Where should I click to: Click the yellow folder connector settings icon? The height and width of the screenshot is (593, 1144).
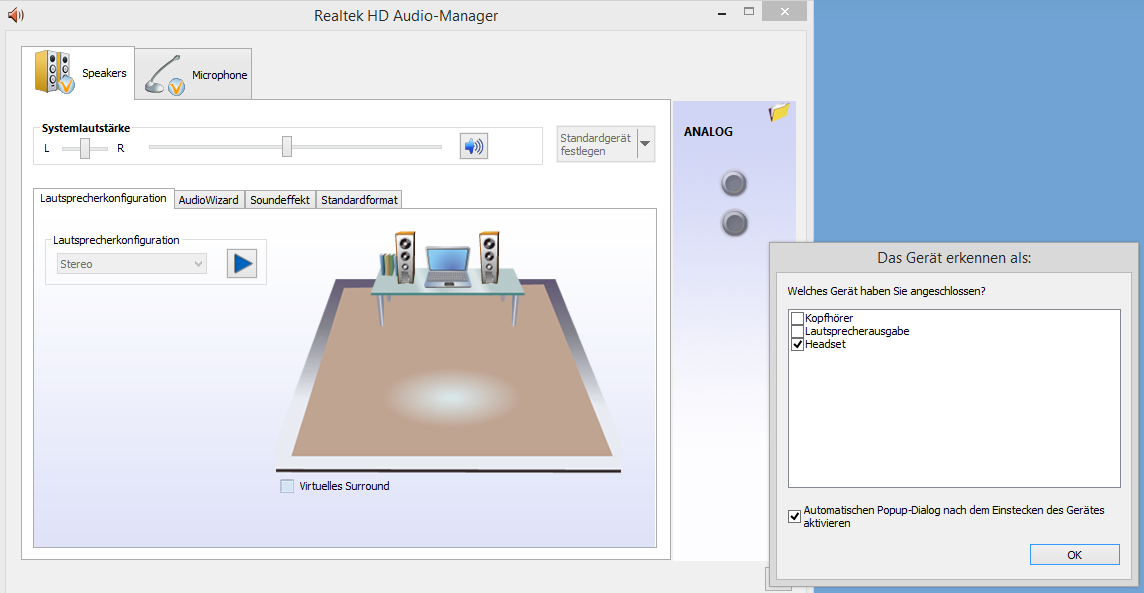tap(779, 112)
